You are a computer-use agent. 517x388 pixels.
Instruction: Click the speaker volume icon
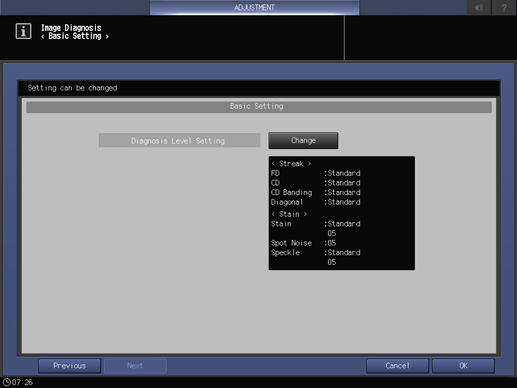click(x=479, y=7)
